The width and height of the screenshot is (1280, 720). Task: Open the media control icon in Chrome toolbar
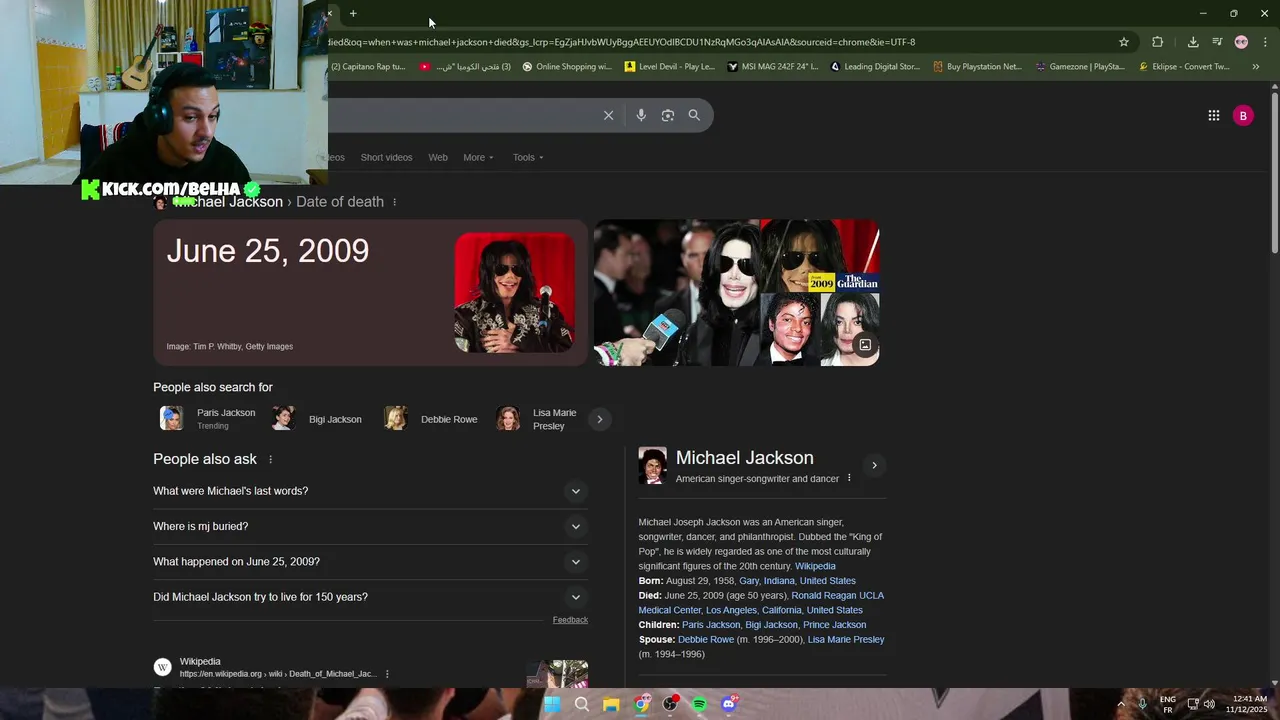point(1217,42)
